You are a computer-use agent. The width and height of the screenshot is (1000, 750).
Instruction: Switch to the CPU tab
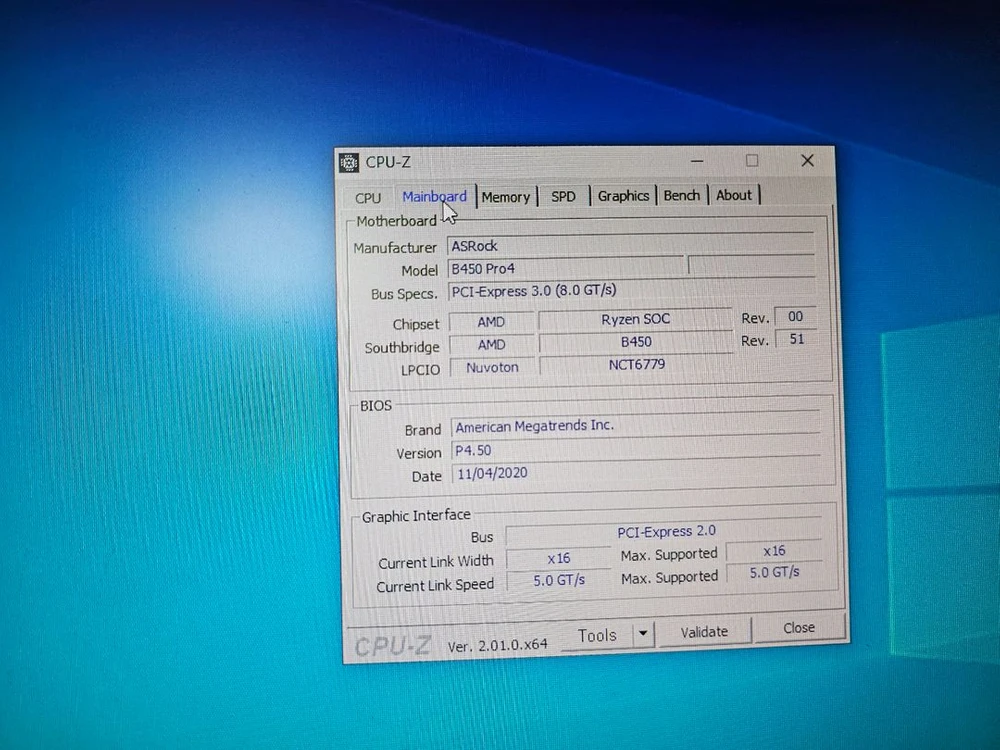[x=368, y=198]
